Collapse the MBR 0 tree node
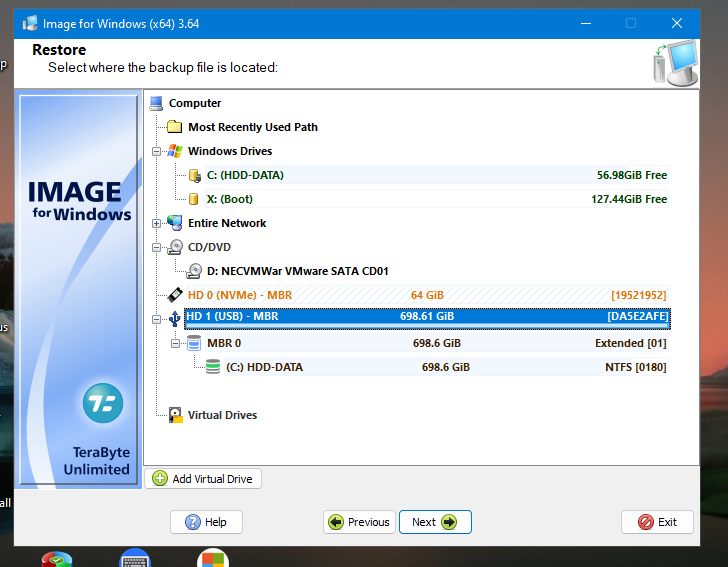The height and width of the screenshot is (567, 728). tap(175, 344)
